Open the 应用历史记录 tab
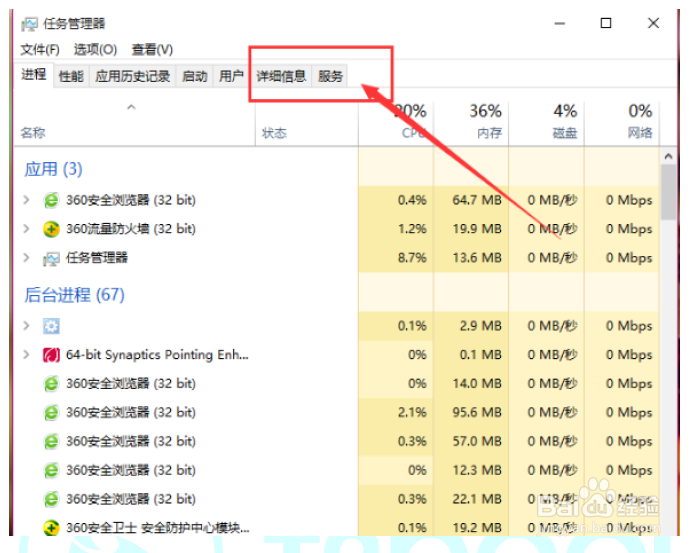The height and width of the screenshot is (553, 700). tap(133, 76)
